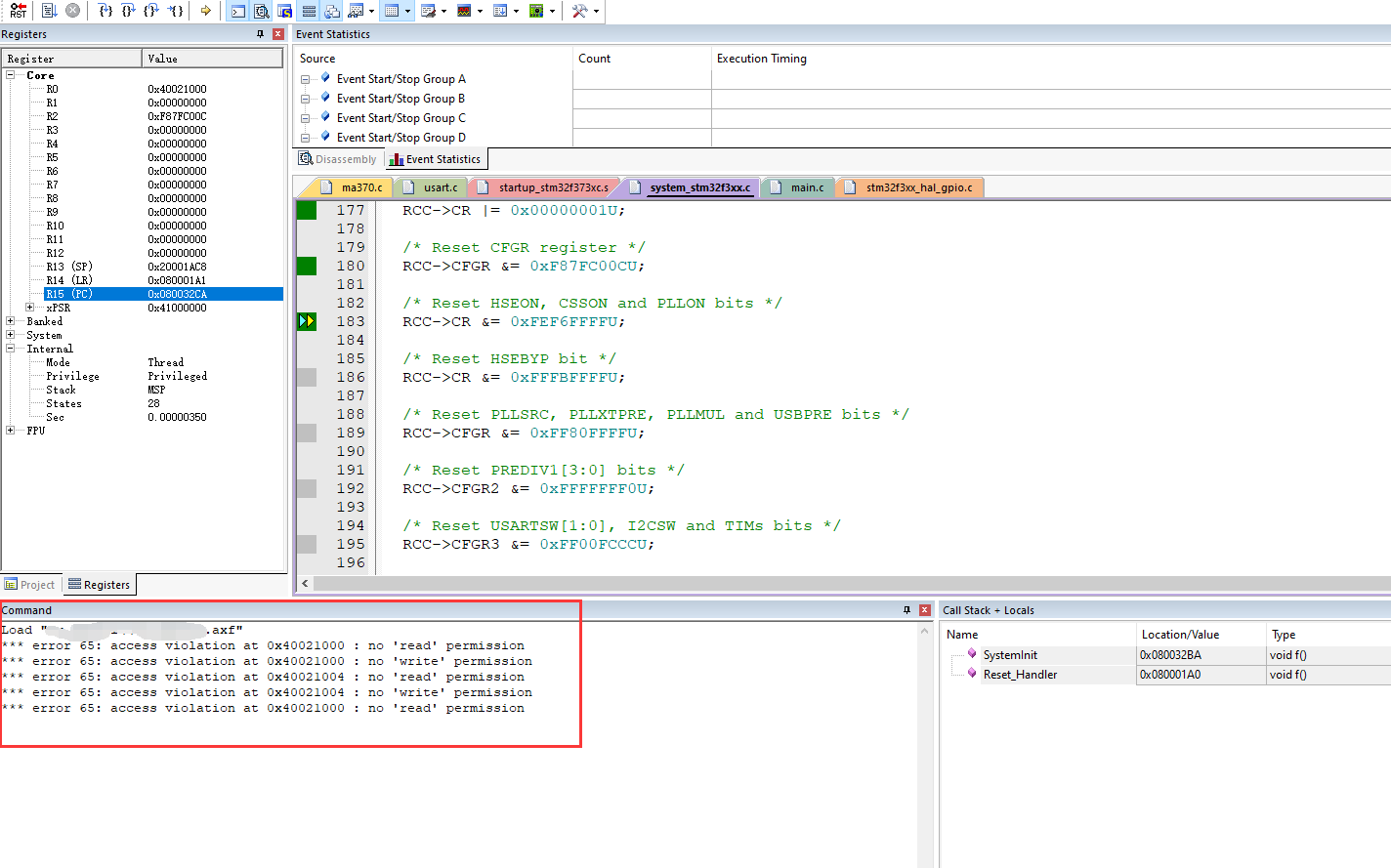Image resolution: width=1391 pixels, height=868 pixels.
Task: Click the purple diamond icon beside Reset_Handler
Action: (x=972, y=673)
